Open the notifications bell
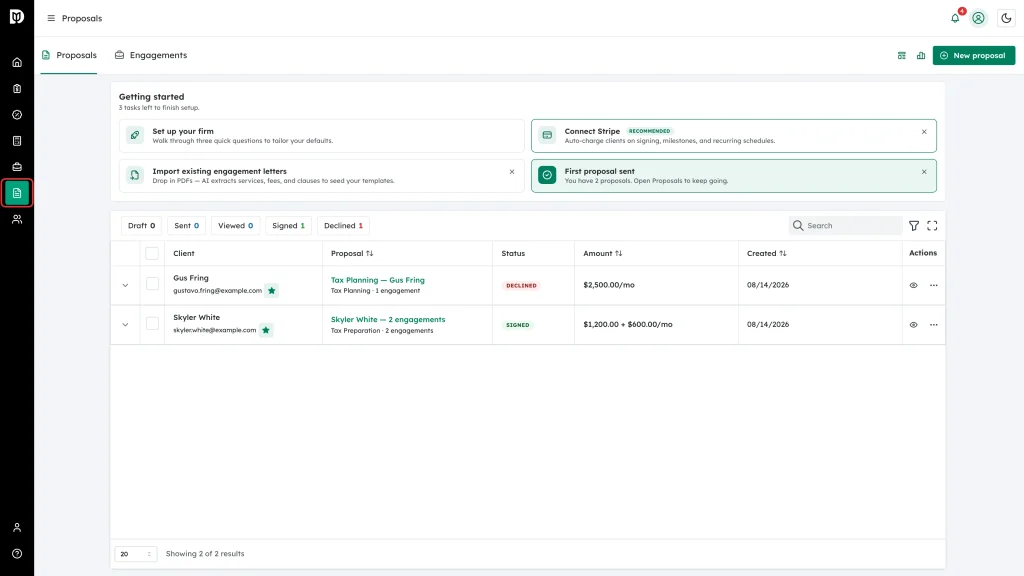 (955, 18)
